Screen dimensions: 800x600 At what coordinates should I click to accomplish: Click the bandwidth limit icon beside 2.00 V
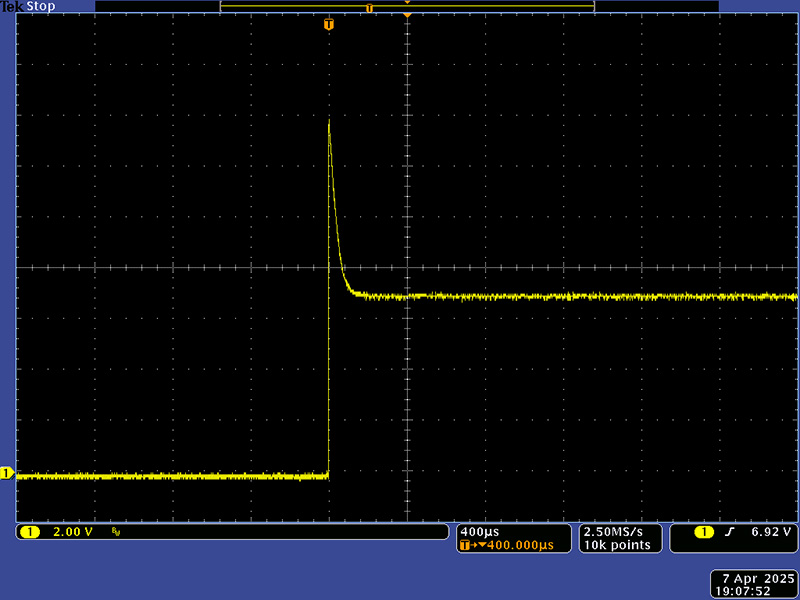coord(116,532)
